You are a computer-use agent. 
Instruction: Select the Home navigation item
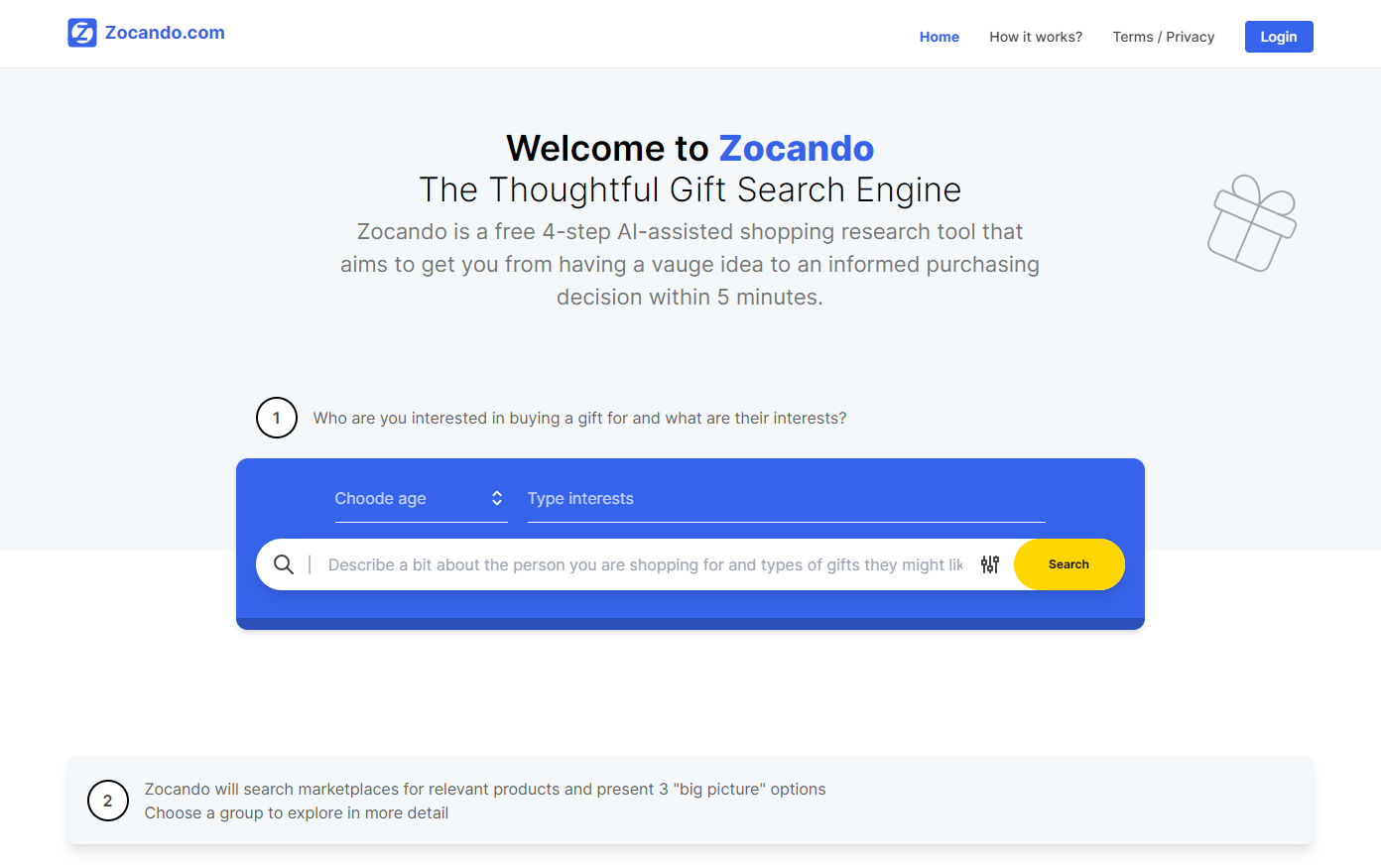pos(939,37)
